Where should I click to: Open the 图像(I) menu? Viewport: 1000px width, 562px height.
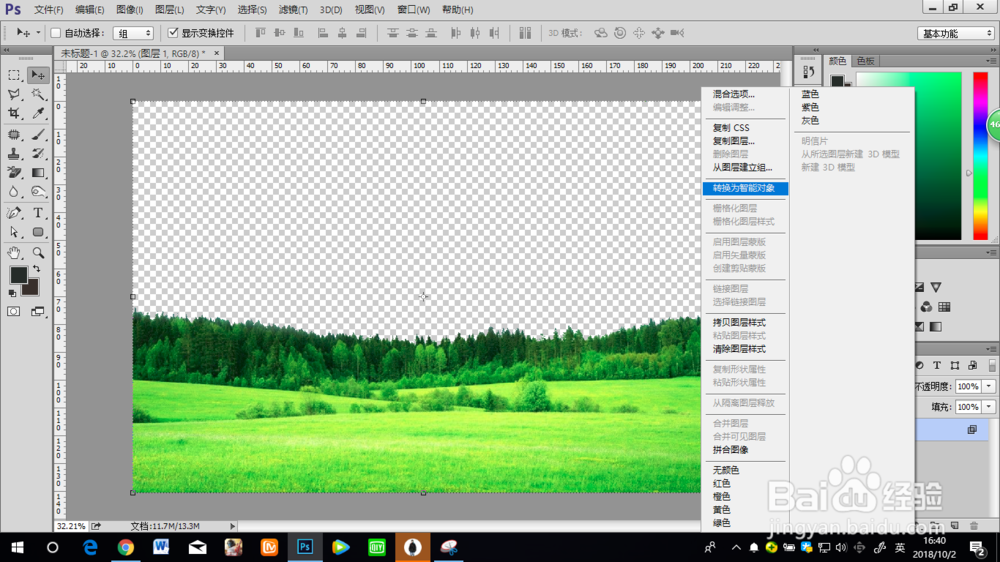tap(129, 10)
